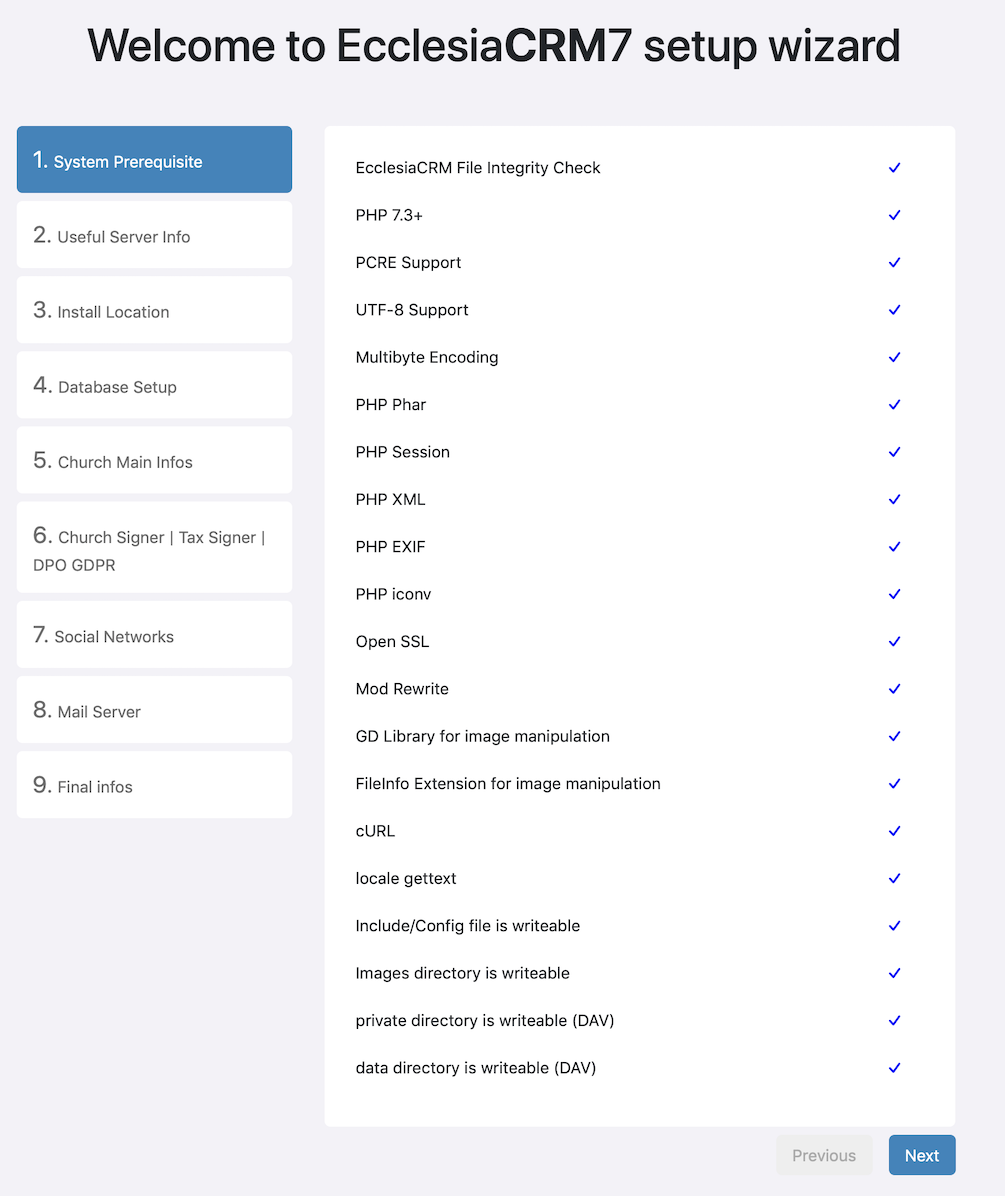Open the Mail Server step

(154, 710)
